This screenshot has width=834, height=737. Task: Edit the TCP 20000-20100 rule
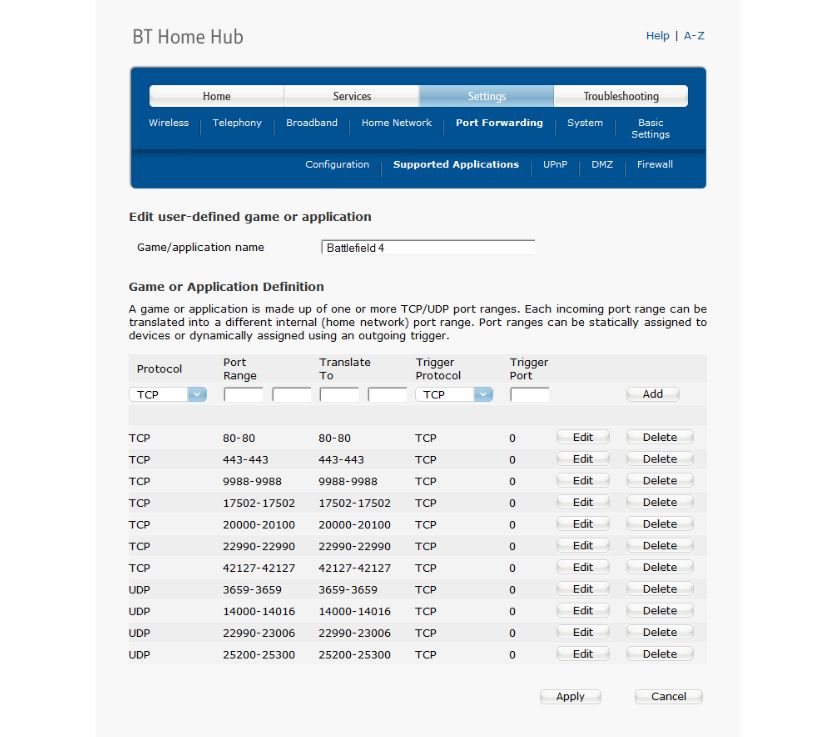click(x=583, y=524)
